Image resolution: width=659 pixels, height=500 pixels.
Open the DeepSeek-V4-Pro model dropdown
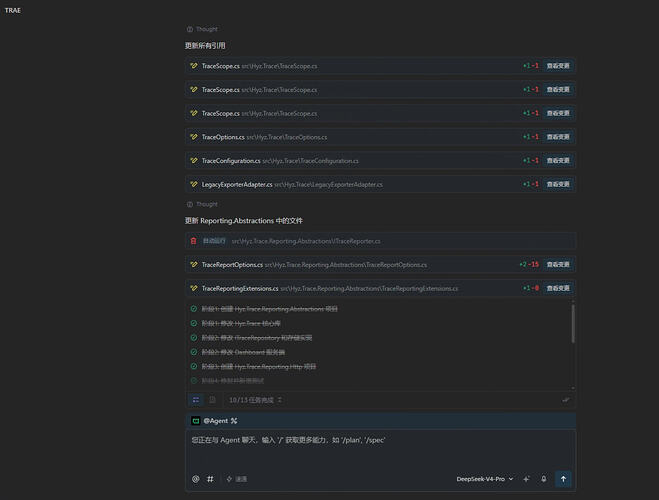pos(485,479)
